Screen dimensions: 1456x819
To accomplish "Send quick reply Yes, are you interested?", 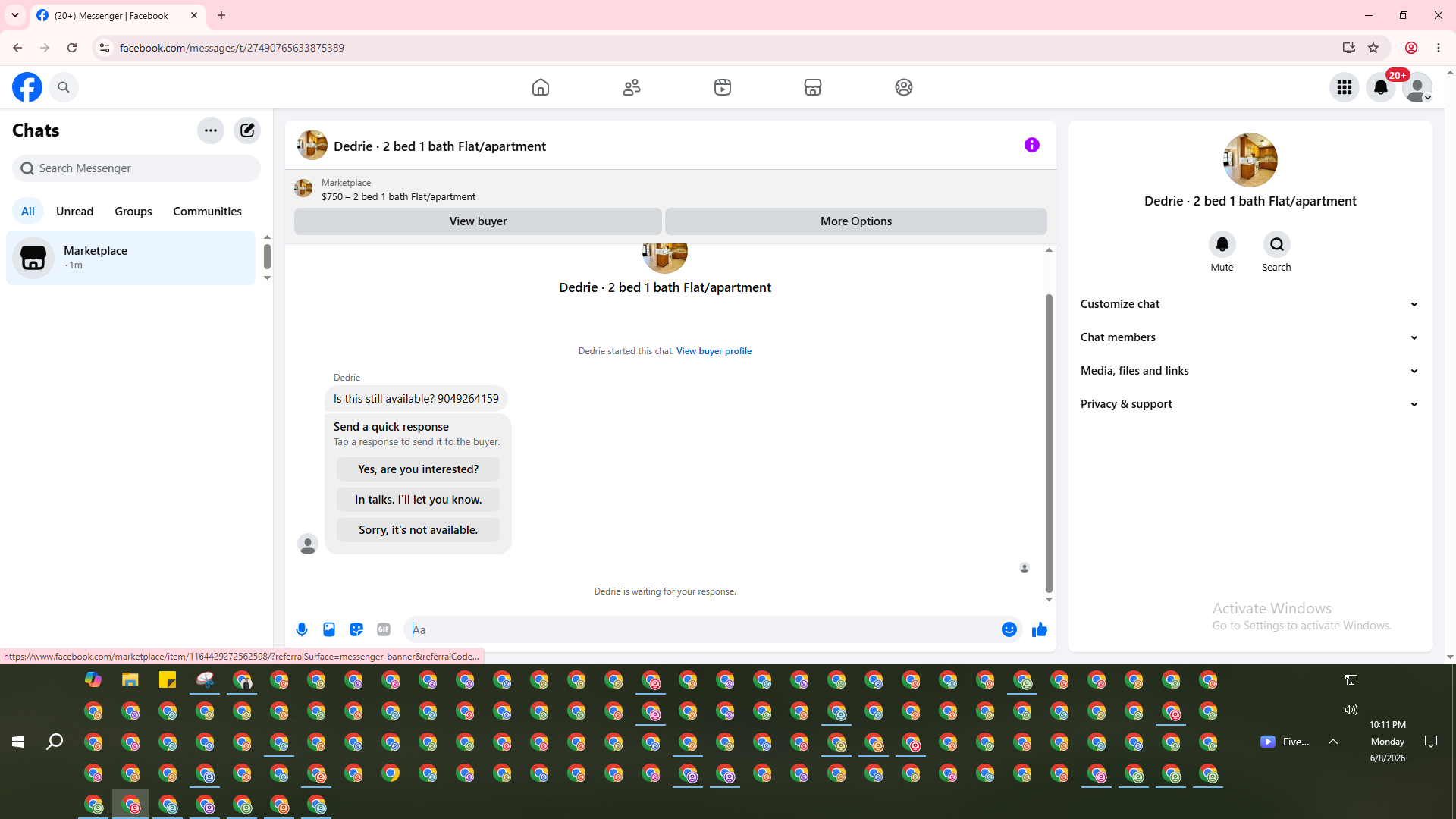I will click(x=418, y=469).
